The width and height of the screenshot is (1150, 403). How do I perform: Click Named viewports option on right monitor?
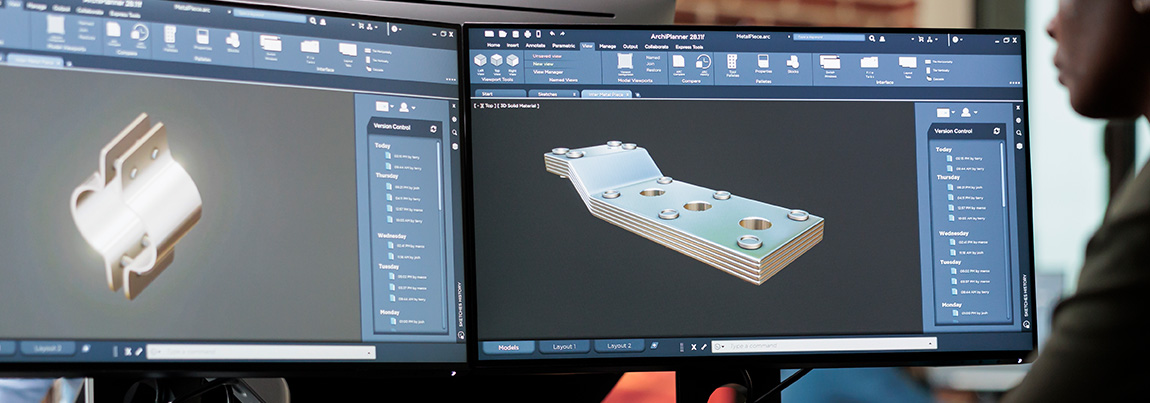click(x=653, y=57)
